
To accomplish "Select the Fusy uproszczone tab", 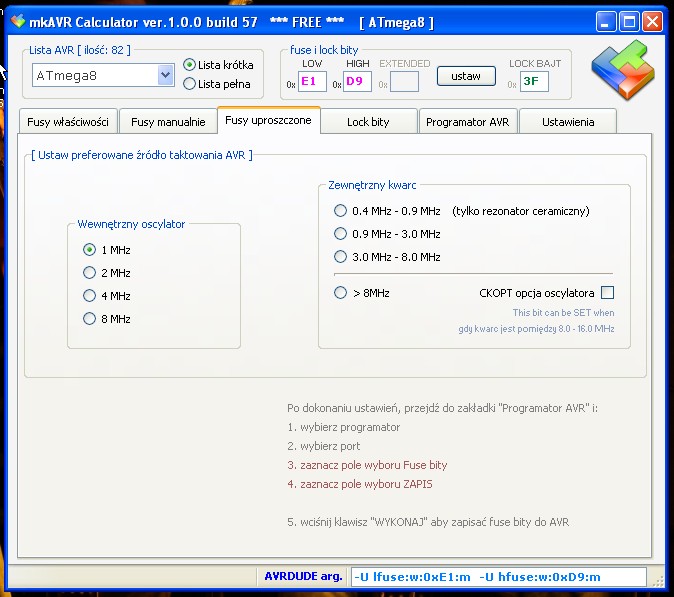I will coord(269,120).
